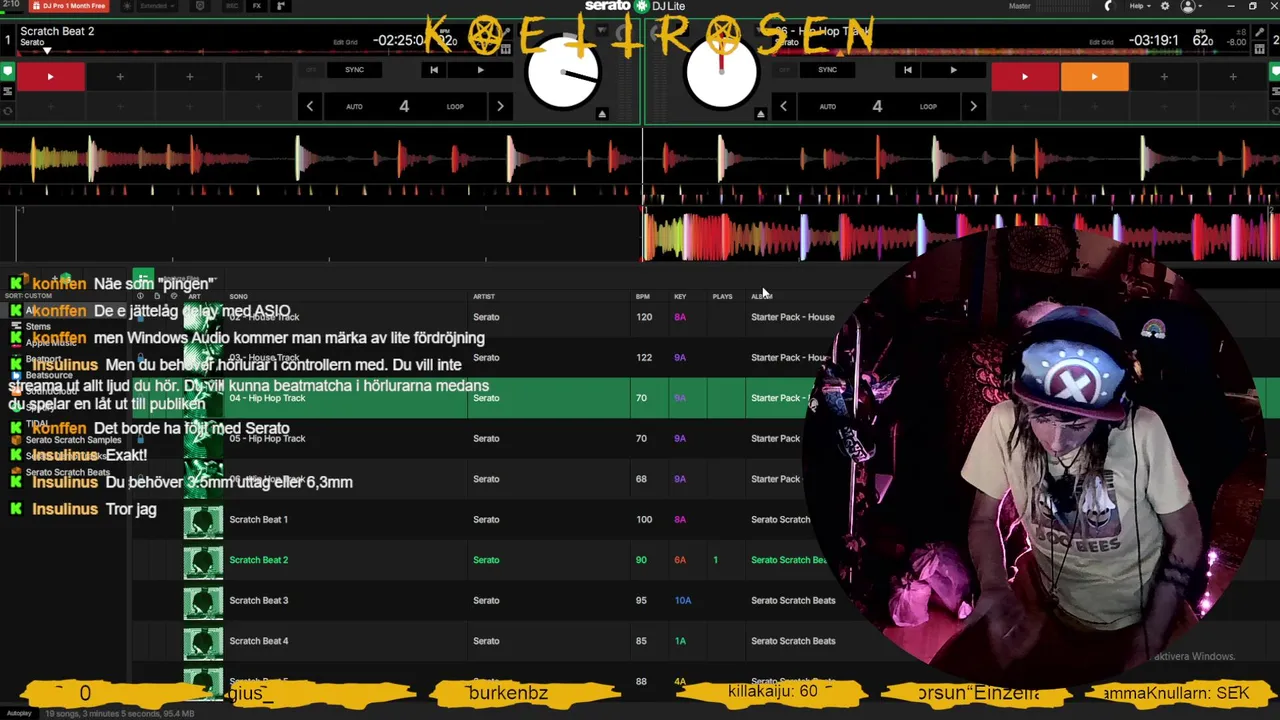The height and width of the screenshot is (720, 1280).
Task: Open Serato Scratch Samples crate
Action: [x=73, y=440]
